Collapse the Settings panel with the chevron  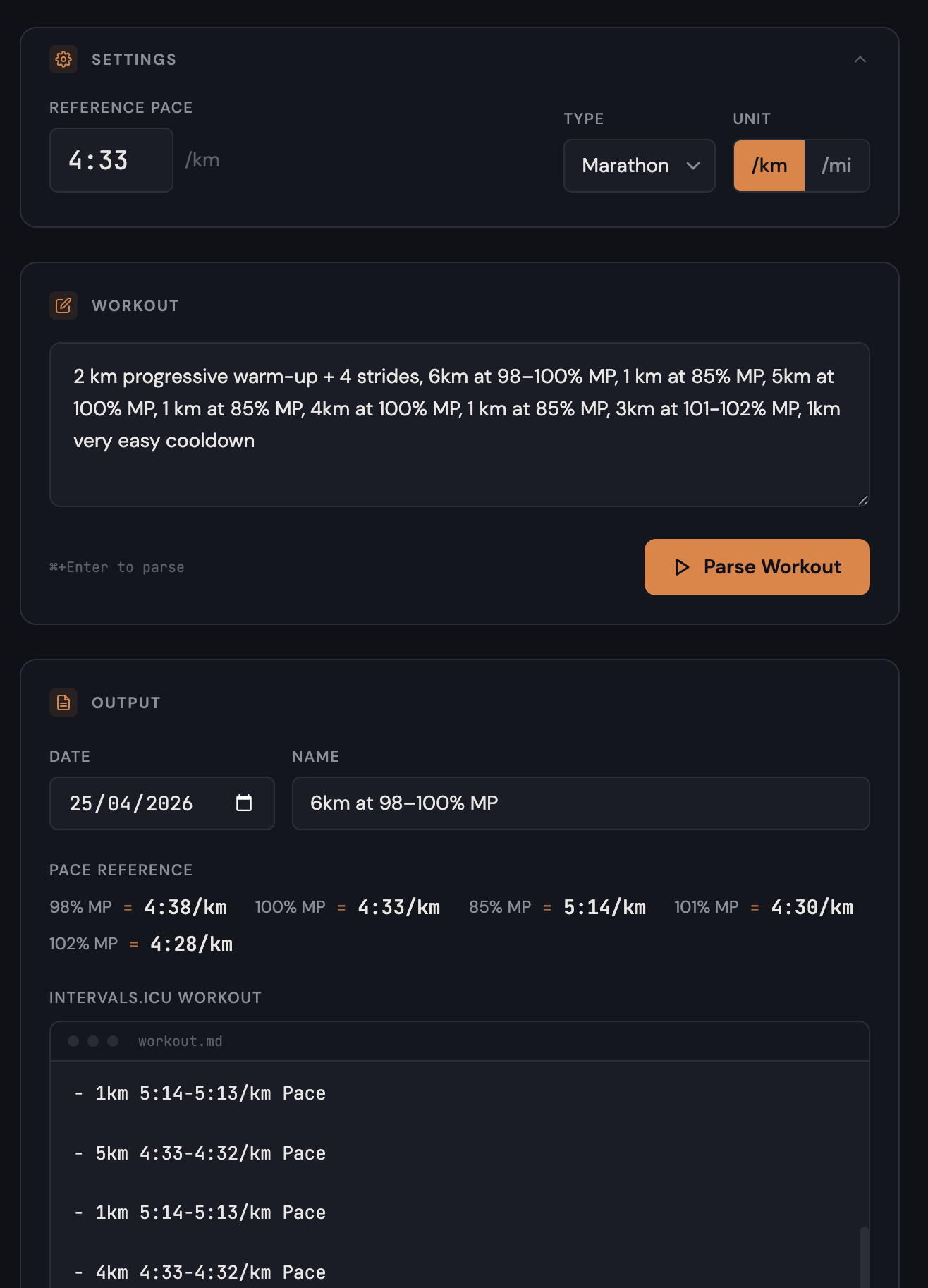(x=860, y=59)
